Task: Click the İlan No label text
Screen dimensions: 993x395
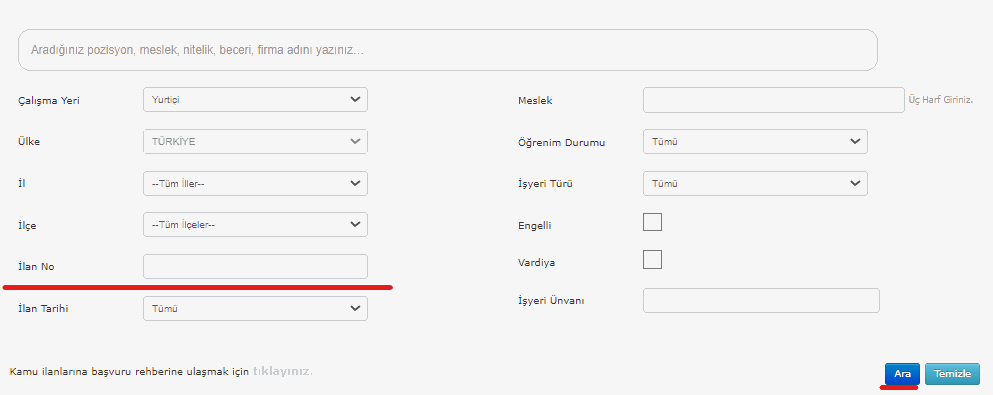Action: coord(36,266)
